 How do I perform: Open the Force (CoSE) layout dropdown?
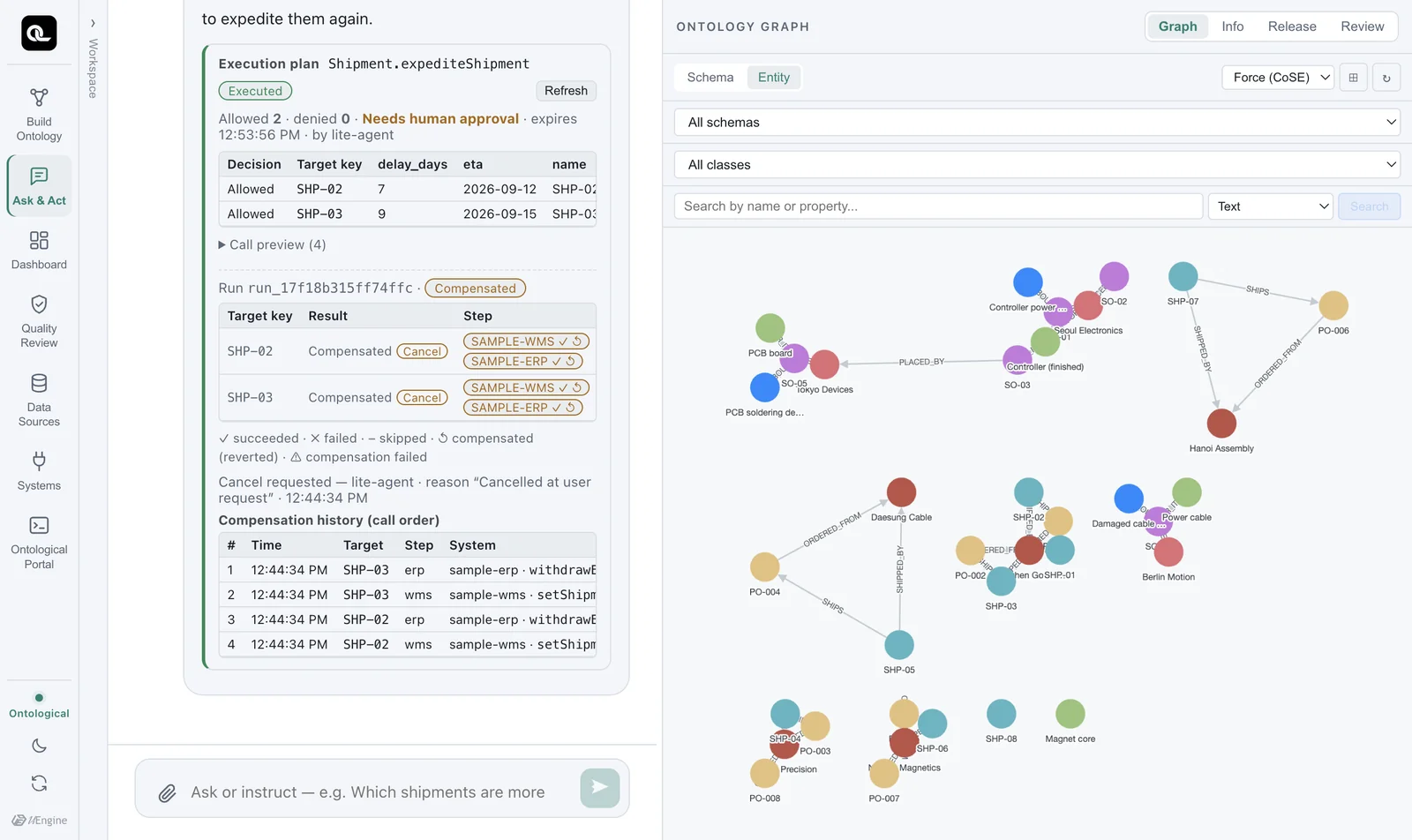(x=1277, y=78)
